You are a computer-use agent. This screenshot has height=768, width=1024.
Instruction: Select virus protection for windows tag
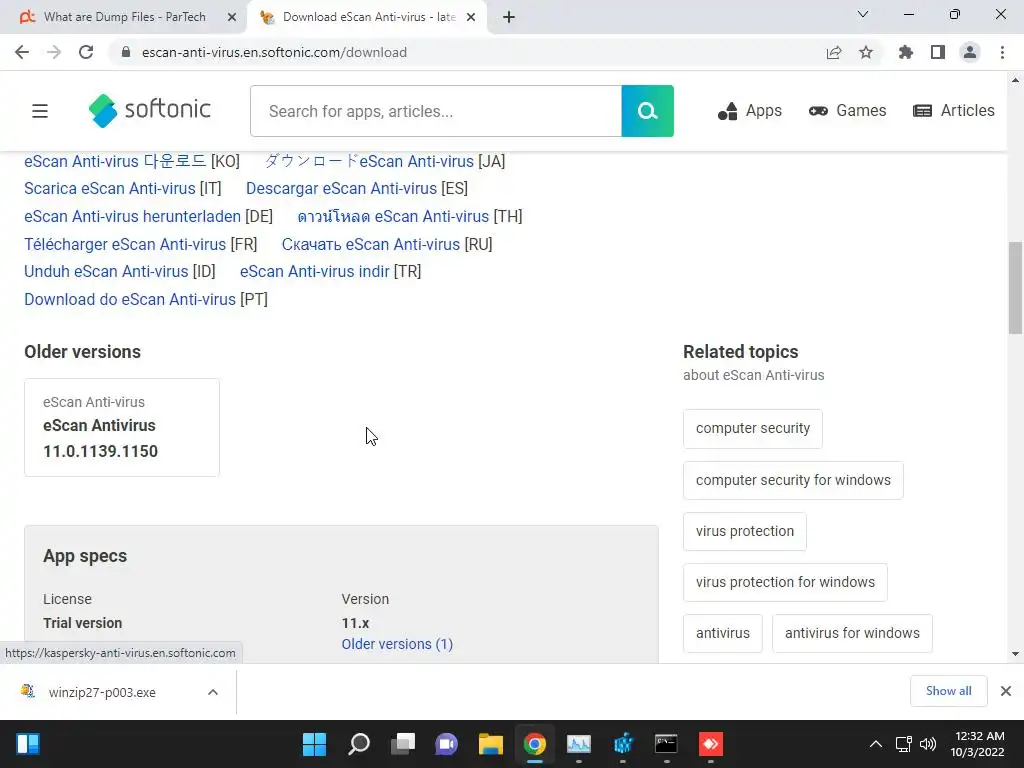(785, 583)
